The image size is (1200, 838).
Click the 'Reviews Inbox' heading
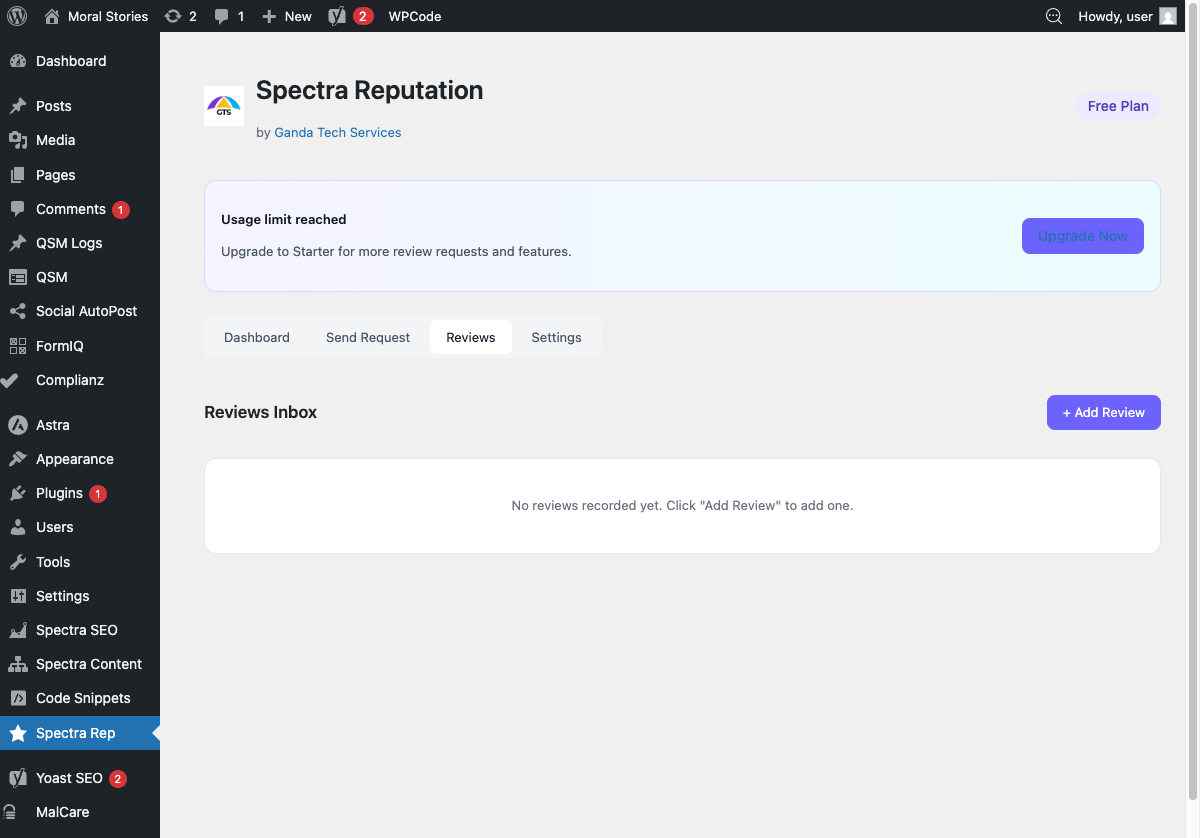click(260, 412)
